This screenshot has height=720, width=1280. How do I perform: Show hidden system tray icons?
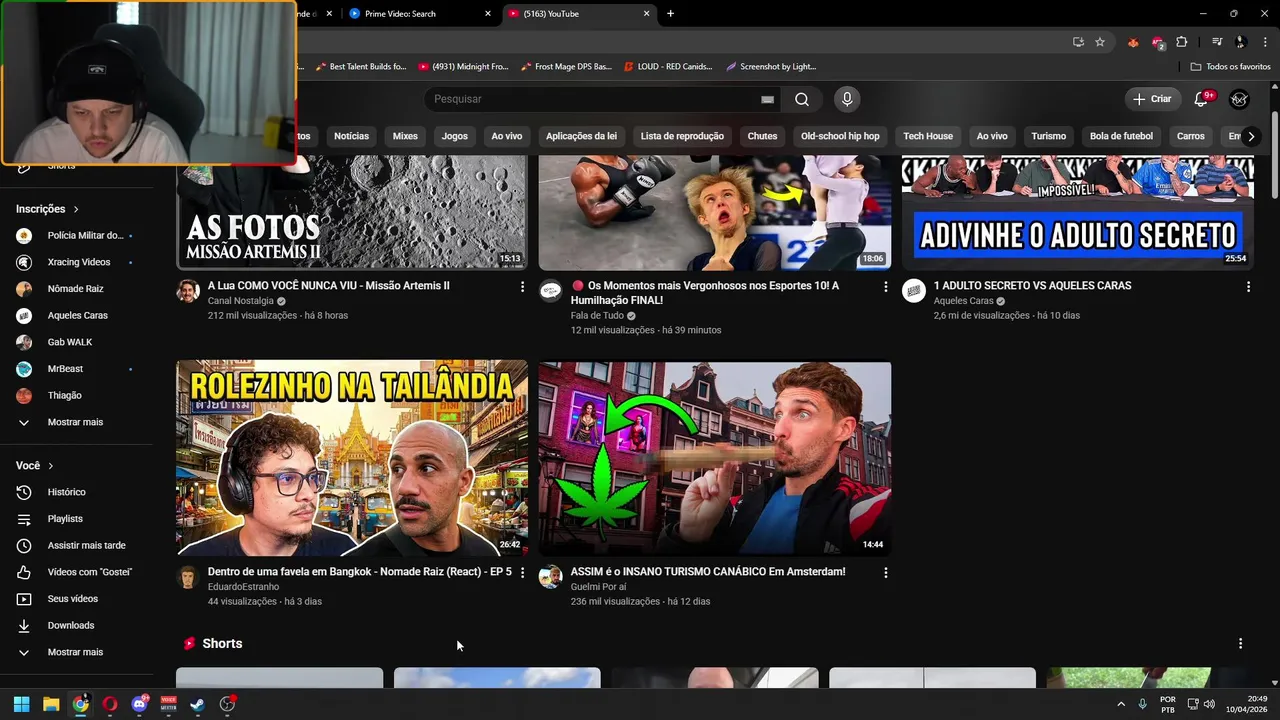pyautogui.click(x=1120, y=704)
